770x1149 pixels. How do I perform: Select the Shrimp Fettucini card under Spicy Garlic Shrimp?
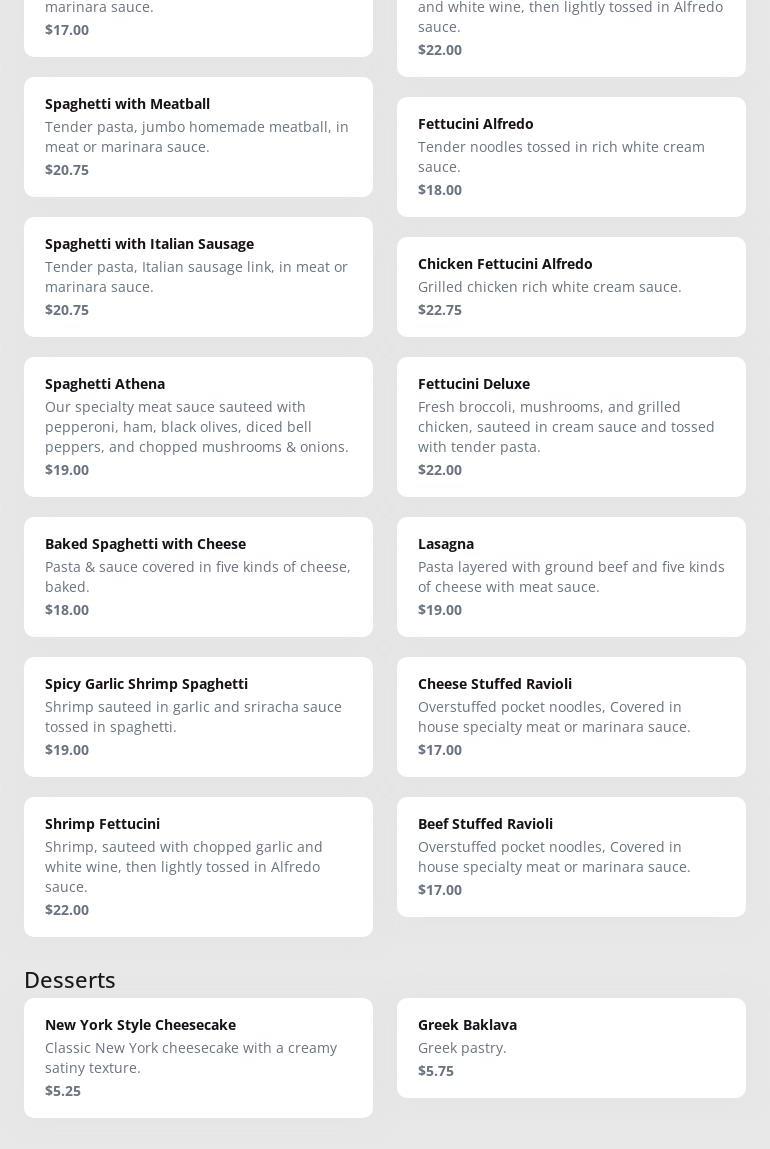tap(198, 867)
